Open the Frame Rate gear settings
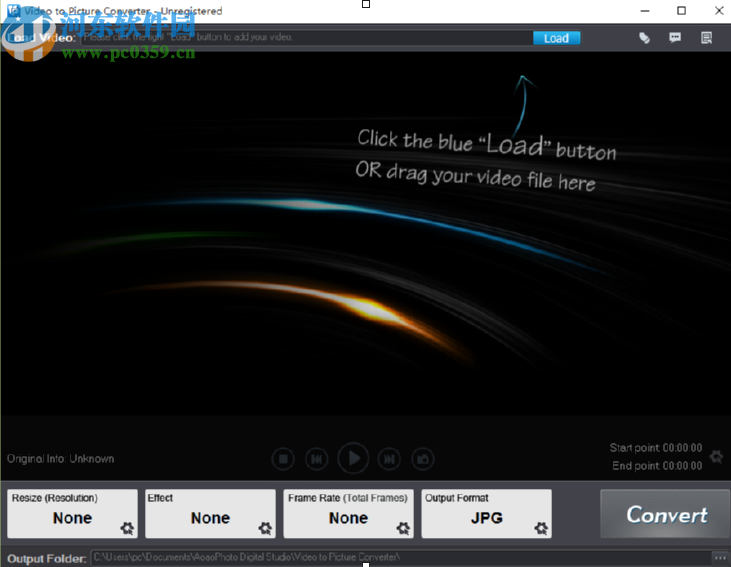This screenshot has height=567, width=731. click(403, 528)
